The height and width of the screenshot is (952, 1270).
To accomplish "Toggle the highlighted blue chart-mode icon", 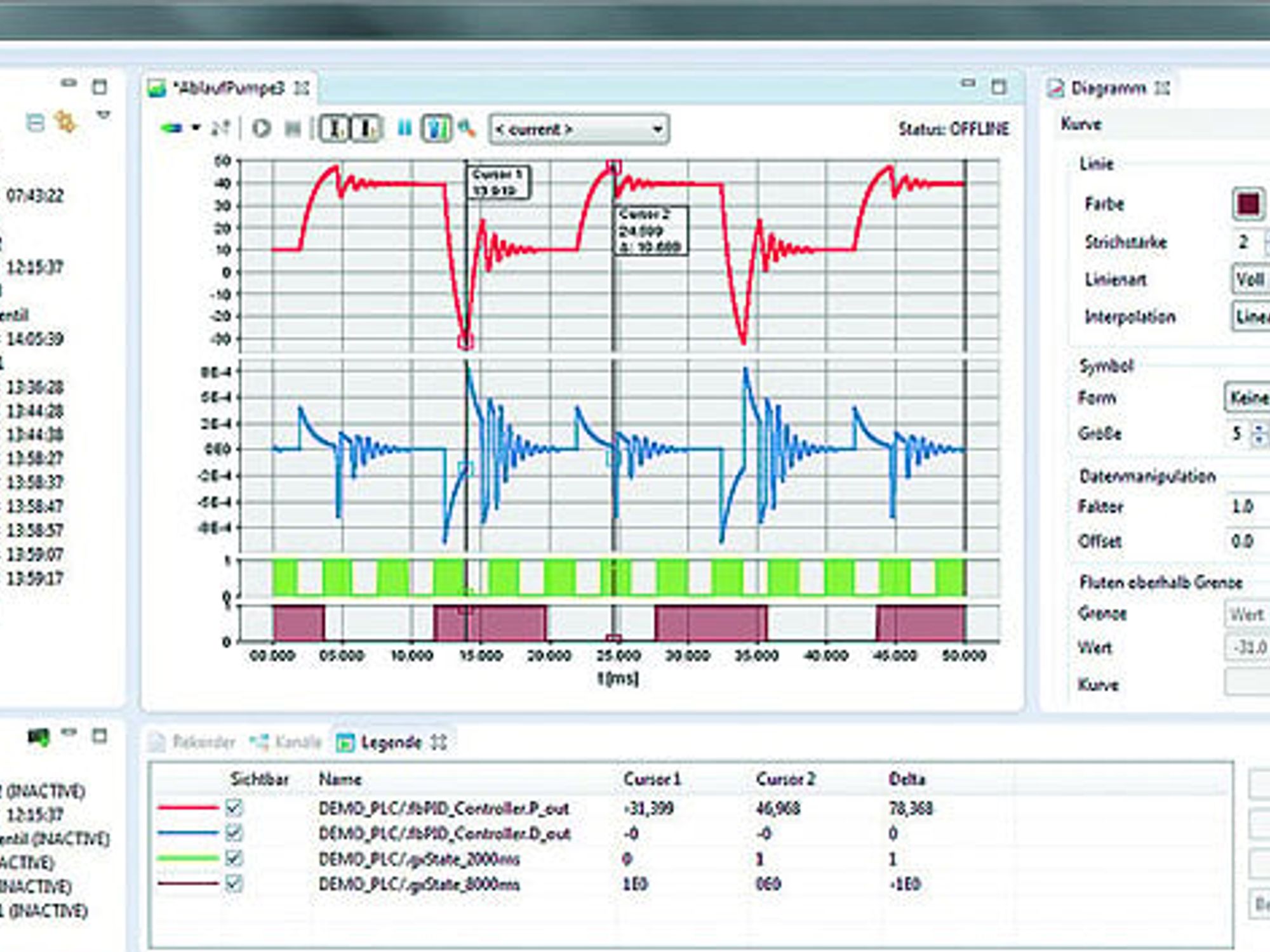I will [436, 129].
